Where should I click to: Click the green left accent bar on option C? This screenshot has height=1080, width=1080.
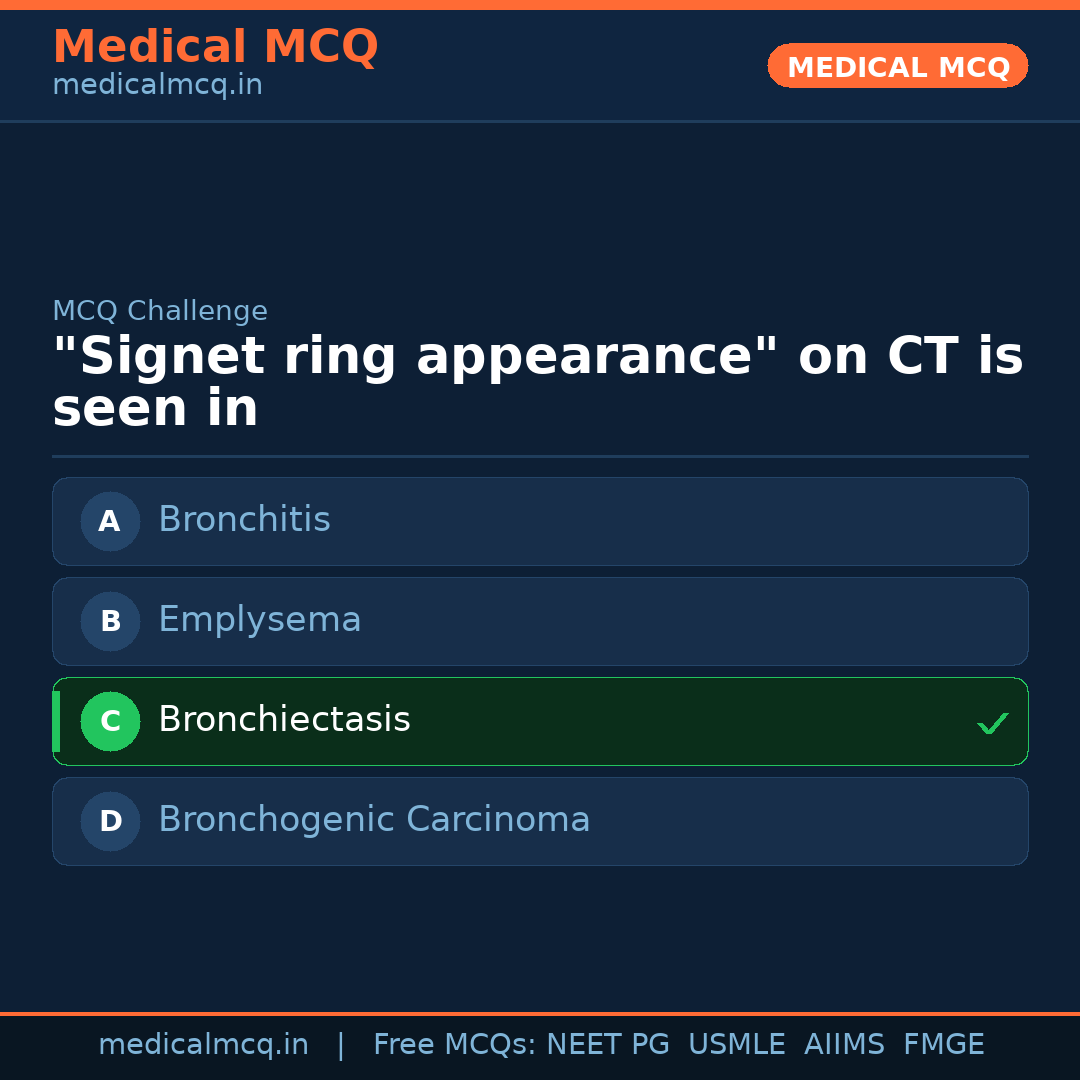tap(55, 721)
